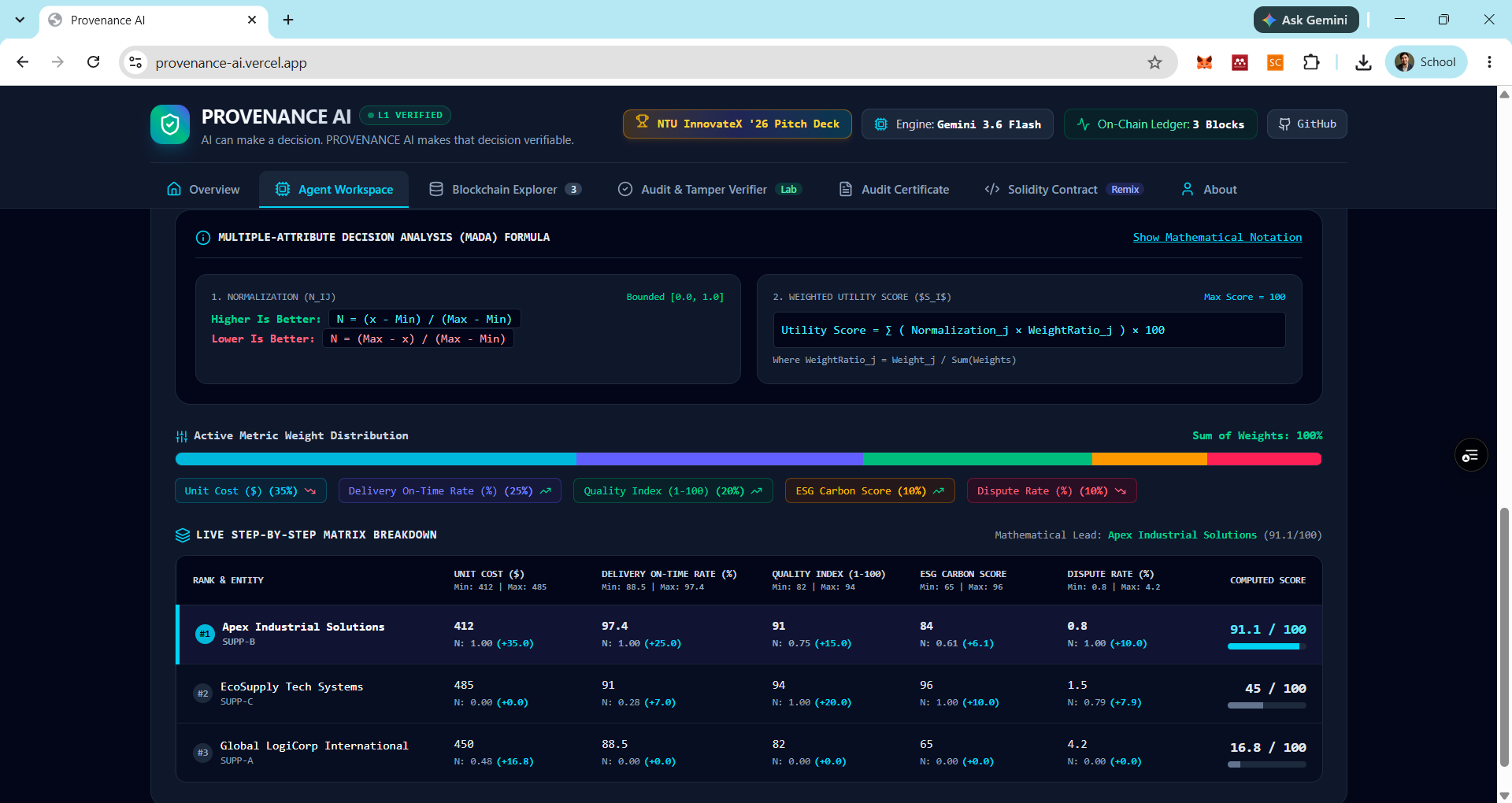This screenshot has height=803, width=1512.
Task: Open a new browser tab
Action: pos(288,20)
